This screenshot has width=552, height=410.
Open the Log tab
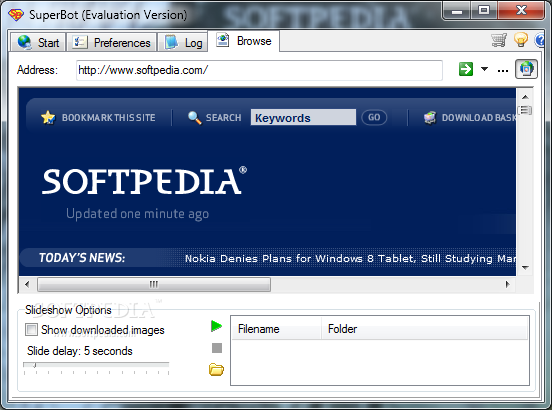(183, 42)
